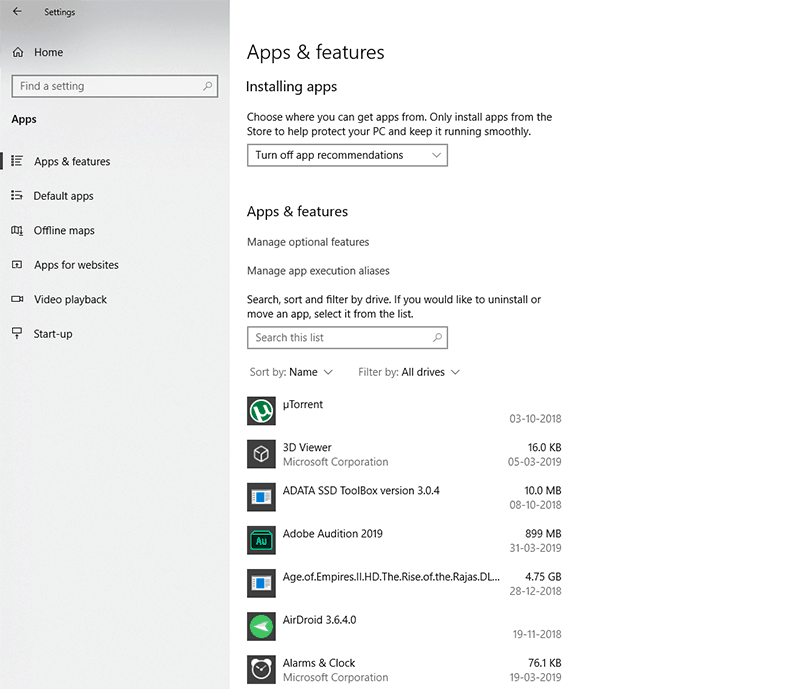Focus the Find a setting search box

click(115, 86)
